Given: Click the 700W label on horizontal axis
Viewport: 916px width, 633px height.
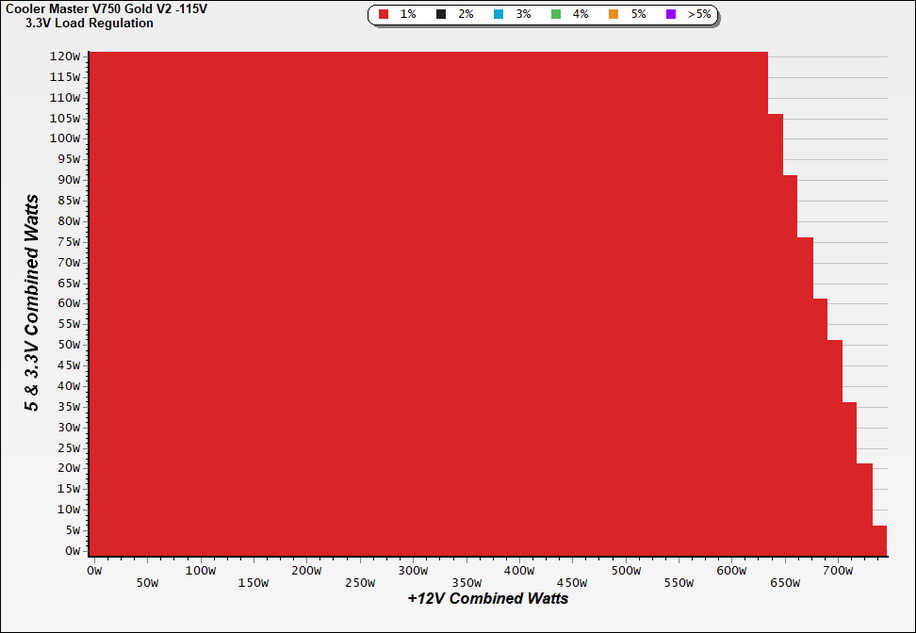Looking at the screenshot, I should (838, 571).
